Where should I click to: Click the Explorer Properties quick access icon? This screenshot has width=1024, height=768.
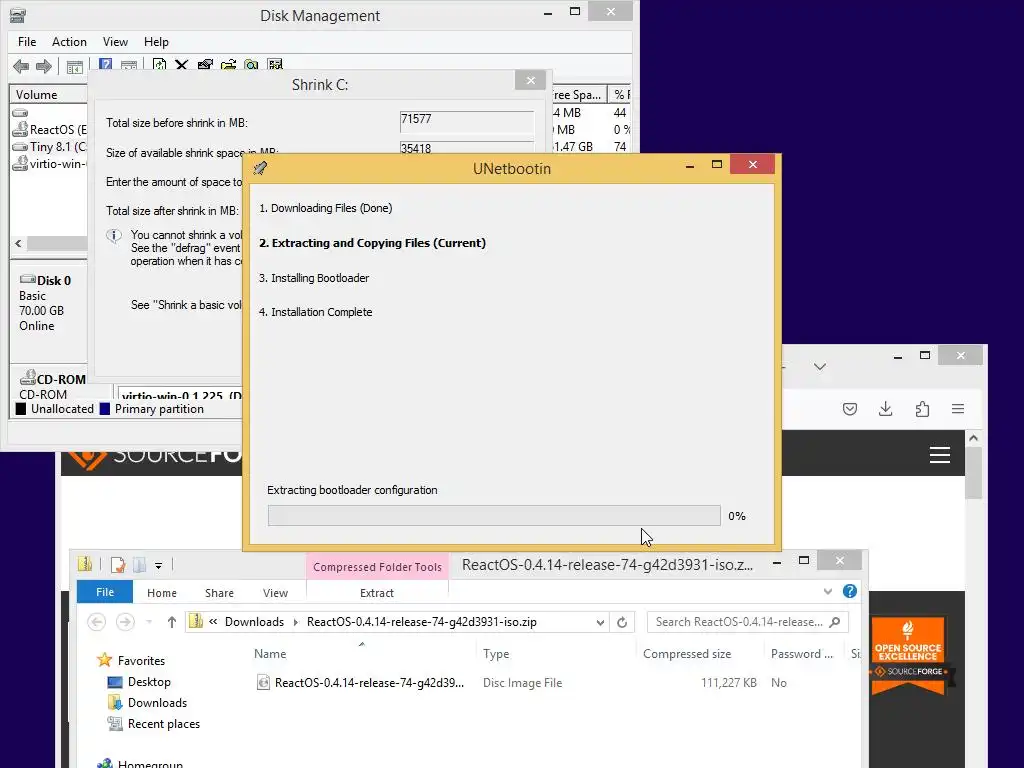pyautogui.click(x=118, y=565)
